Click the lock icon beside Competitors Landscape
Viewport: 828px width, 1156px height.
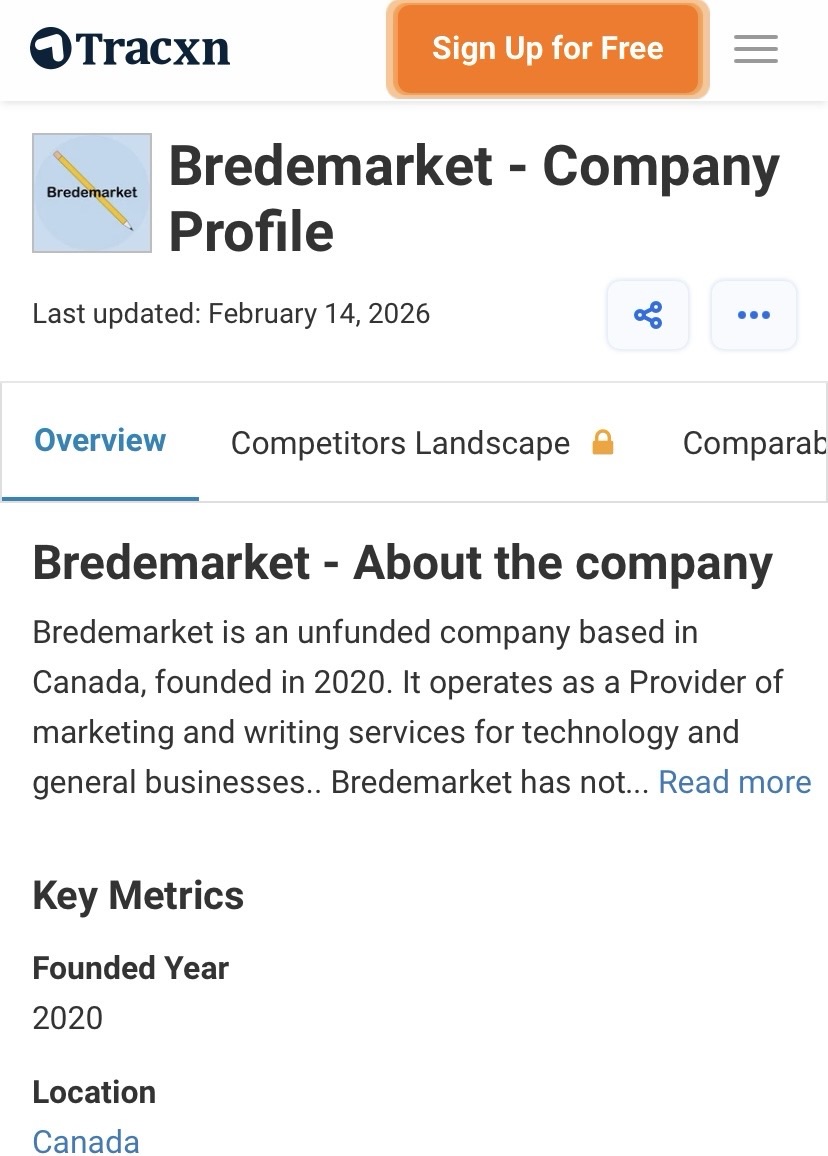pyautogui.click(x=602, y=442)
